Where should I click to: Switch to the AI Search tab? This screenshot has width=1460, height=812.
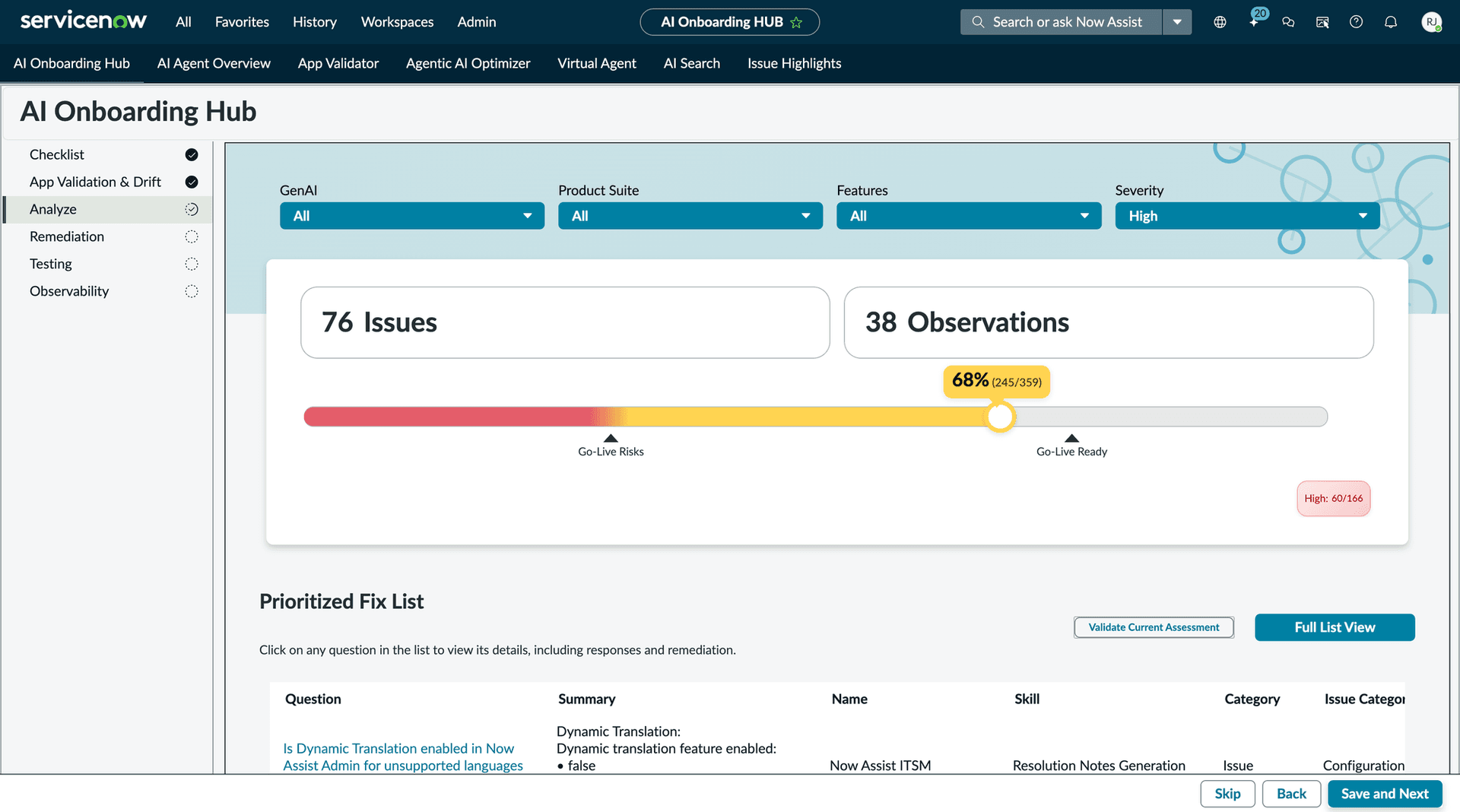(x=692, y=63)
